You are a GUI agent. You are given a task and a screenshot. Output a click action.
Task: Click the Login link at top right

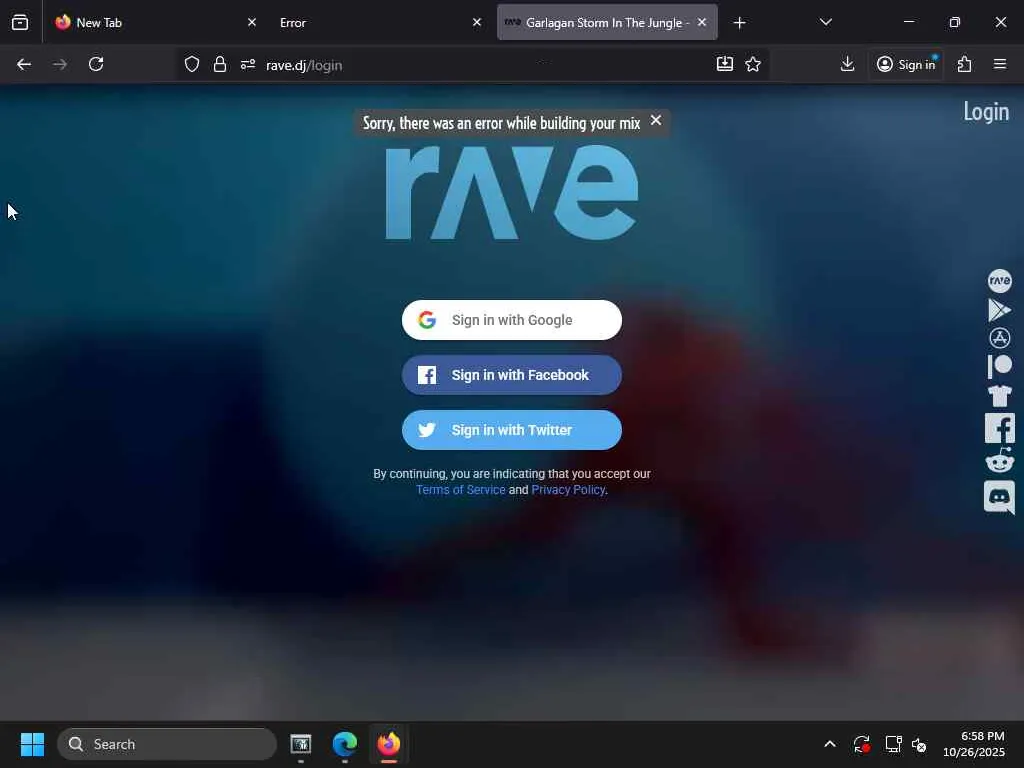[986, 112]
